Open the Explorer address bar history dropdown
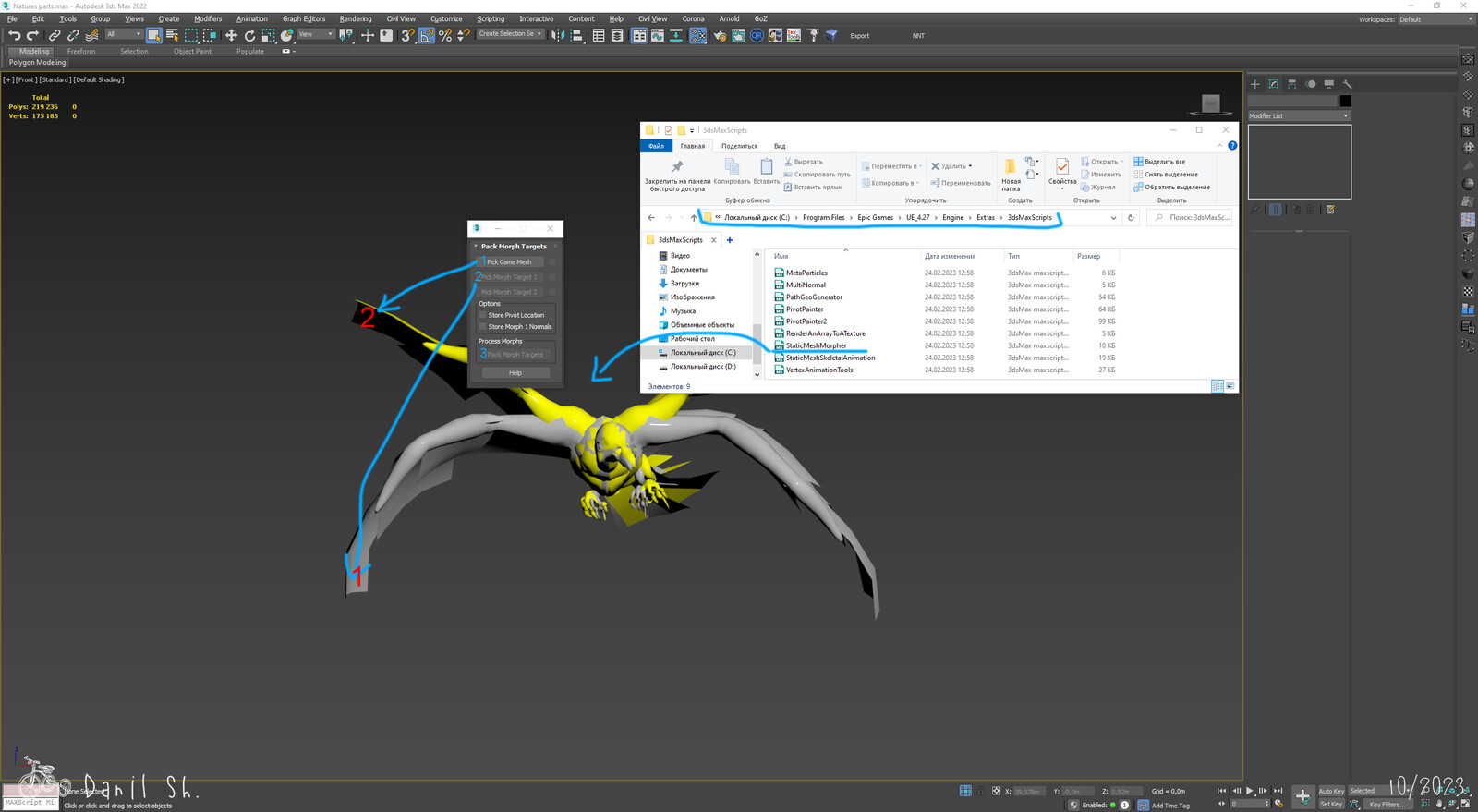 1113,218
